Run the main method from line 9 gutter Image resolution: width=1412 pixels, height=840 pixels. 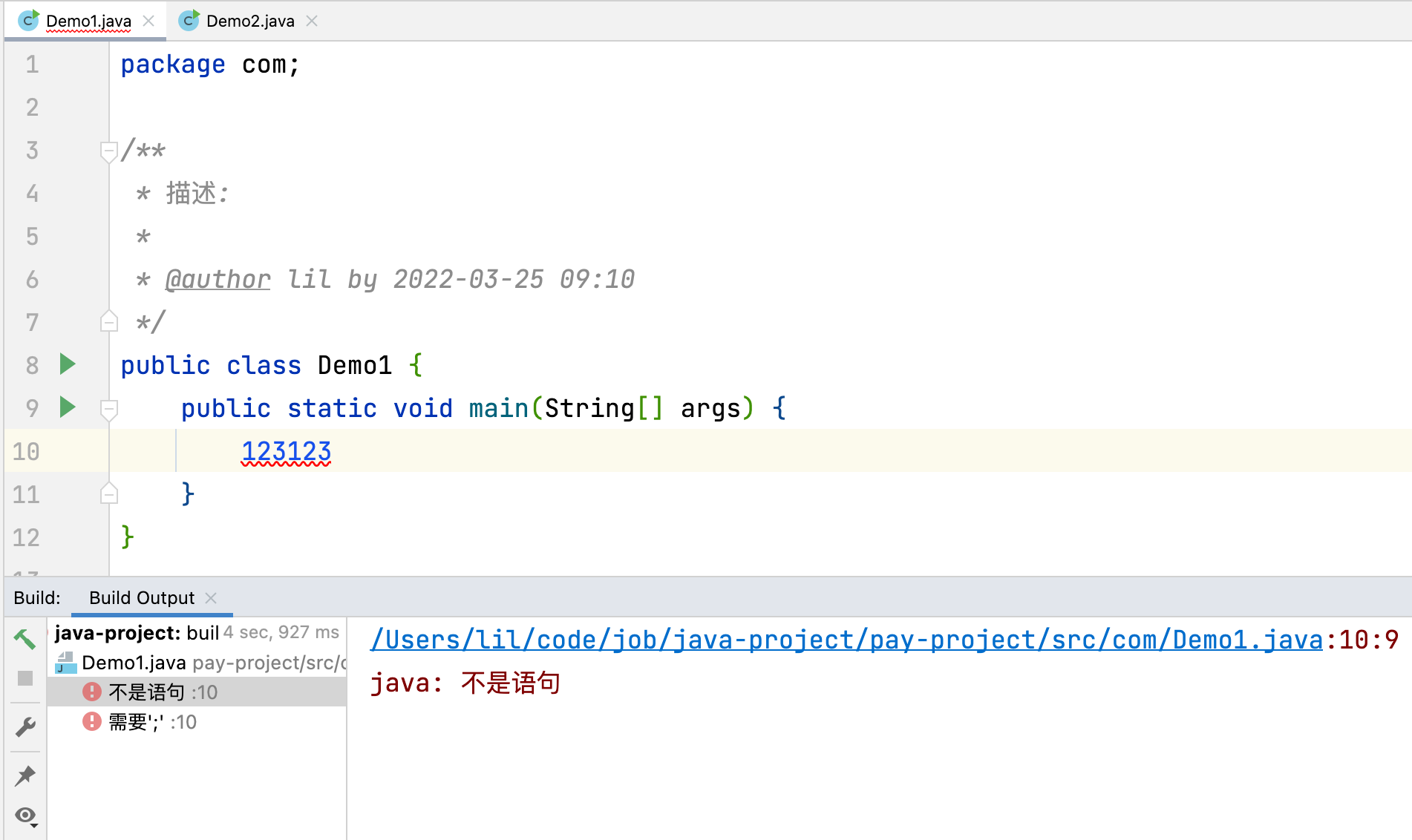pyautogui.click(x=67, y=407)
